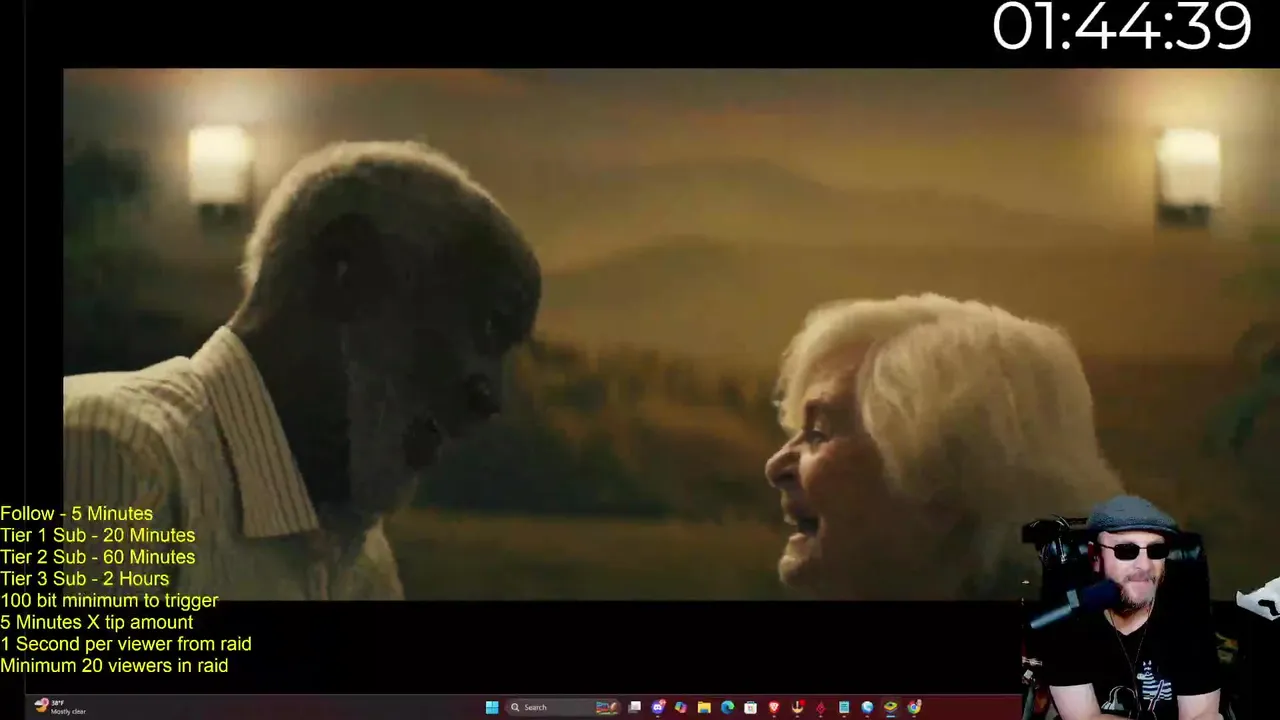Screen dimensions: 1280x720
Task: Open the blue globe app icon
Action: point(867,707)
